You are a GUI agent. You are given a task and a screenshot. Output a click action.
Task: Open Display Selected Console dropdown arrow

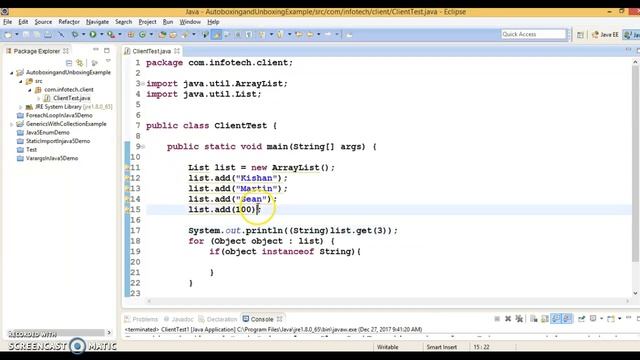coord(601,319)
